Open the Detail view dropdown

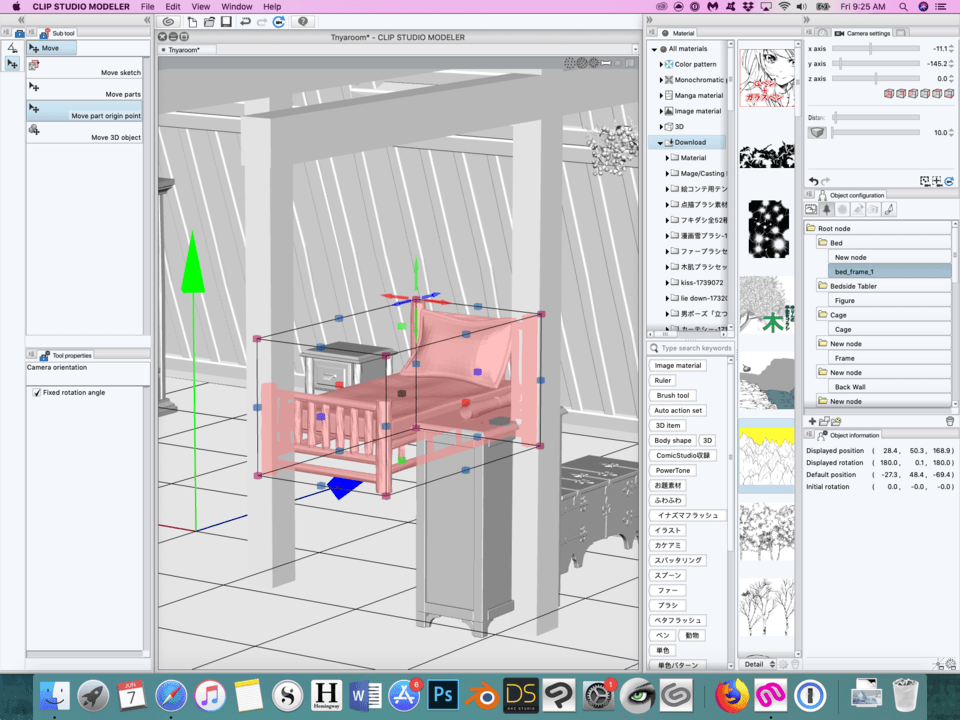click(758, 664)
